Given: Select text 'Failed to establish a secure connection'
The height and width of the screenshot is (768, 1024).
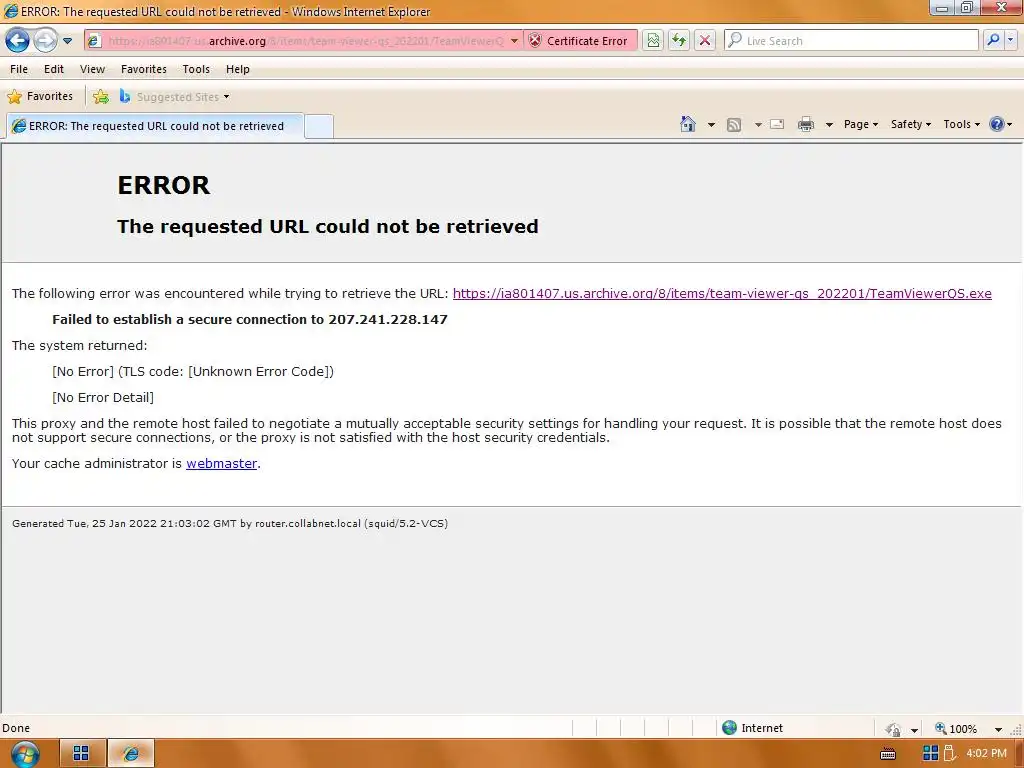Looking at the screenshot, I should tap(180, 320).
